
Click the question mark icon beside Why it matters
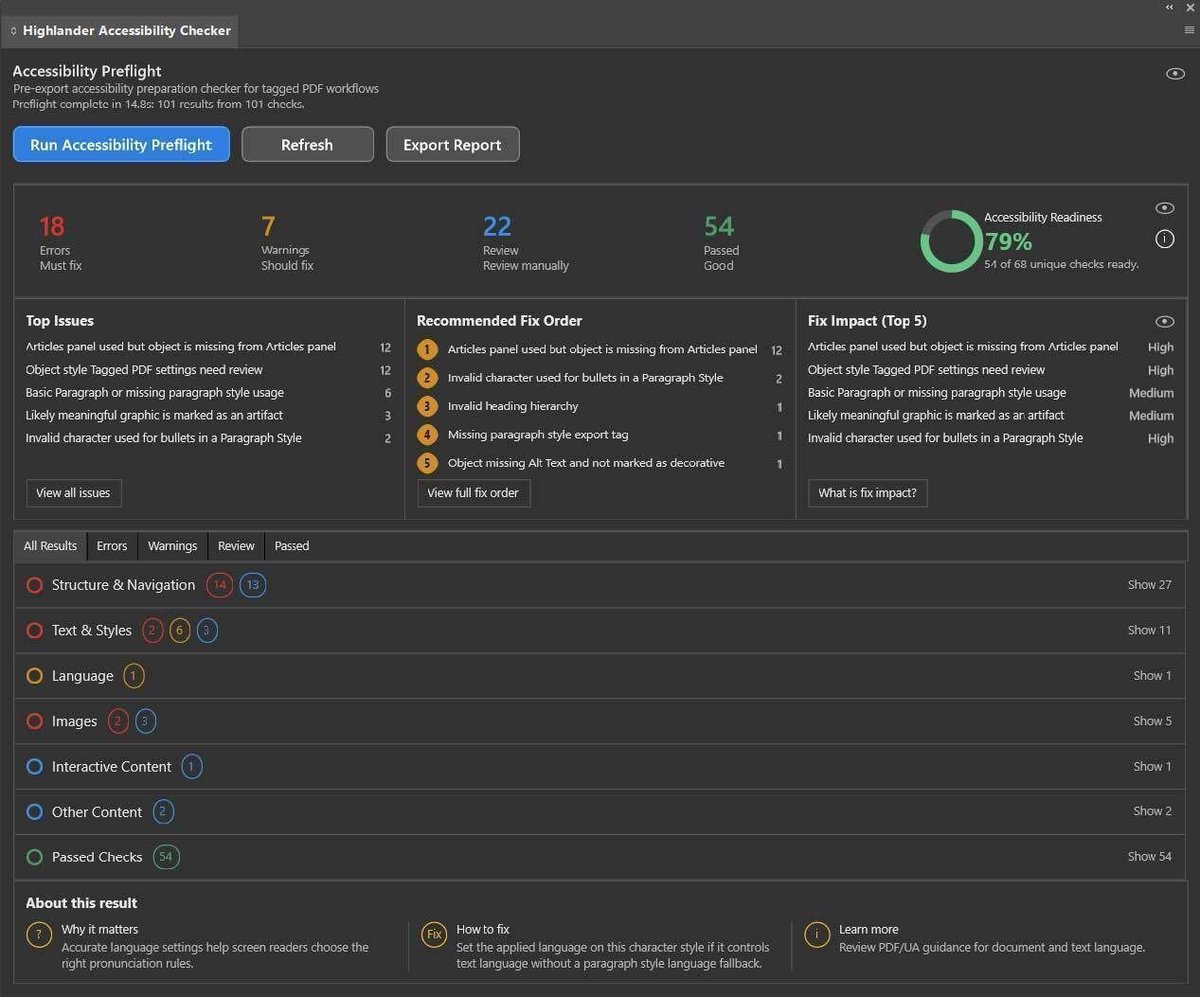coord(38,935)
